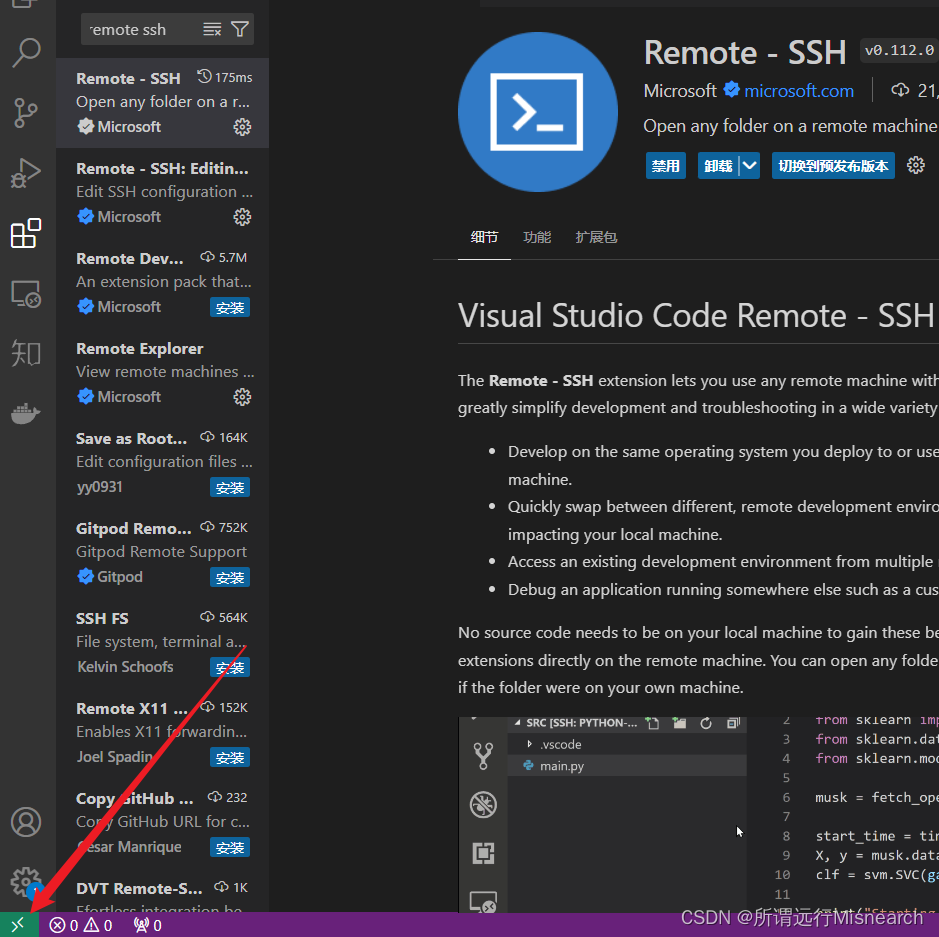This screenshot has height=937, width=939.
Task: Click the v0.112.0 version badge
Action: pyautogui.click(x=899, y=50)
